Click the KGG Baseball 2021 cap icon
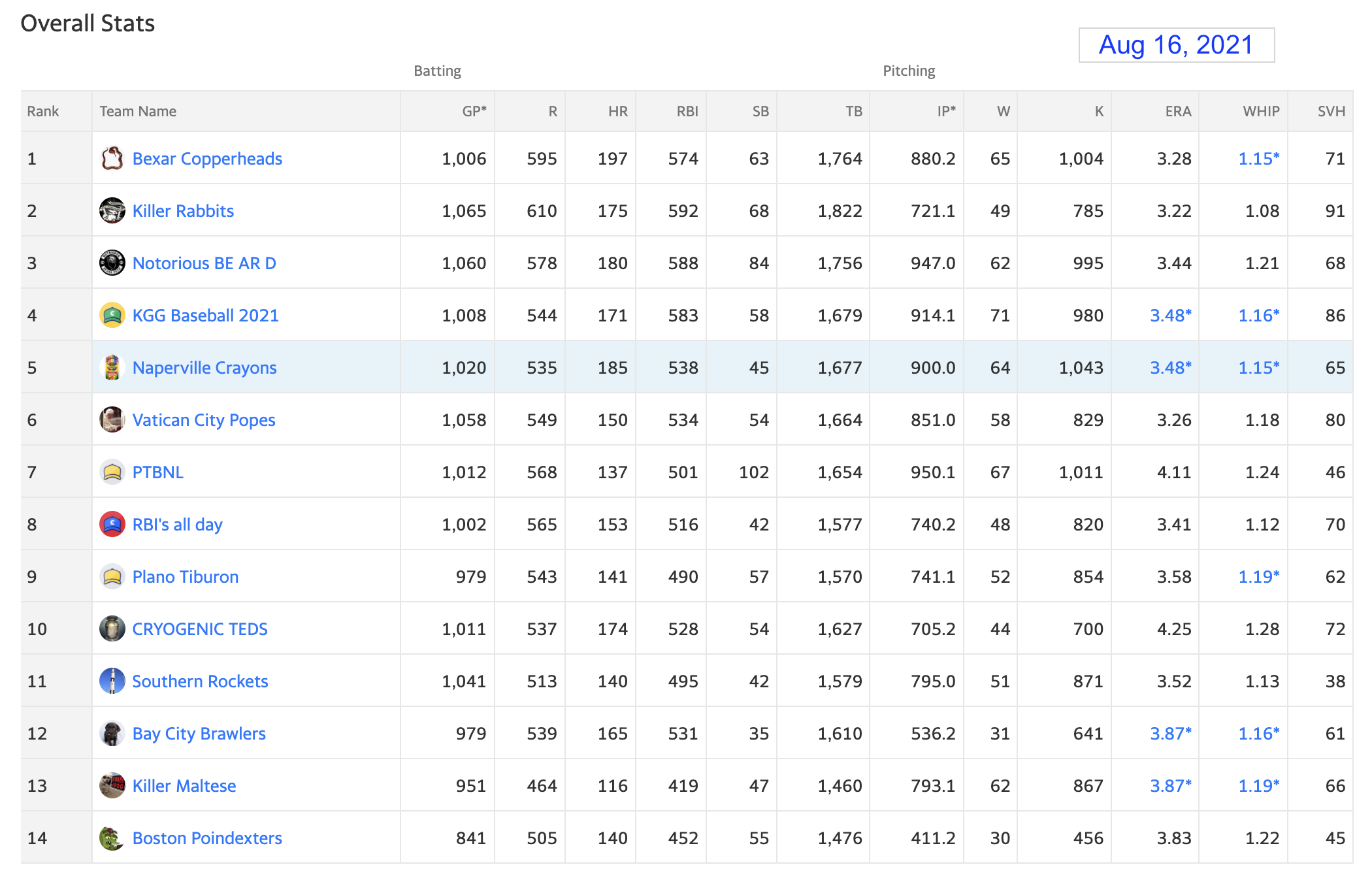 [112, 315]
